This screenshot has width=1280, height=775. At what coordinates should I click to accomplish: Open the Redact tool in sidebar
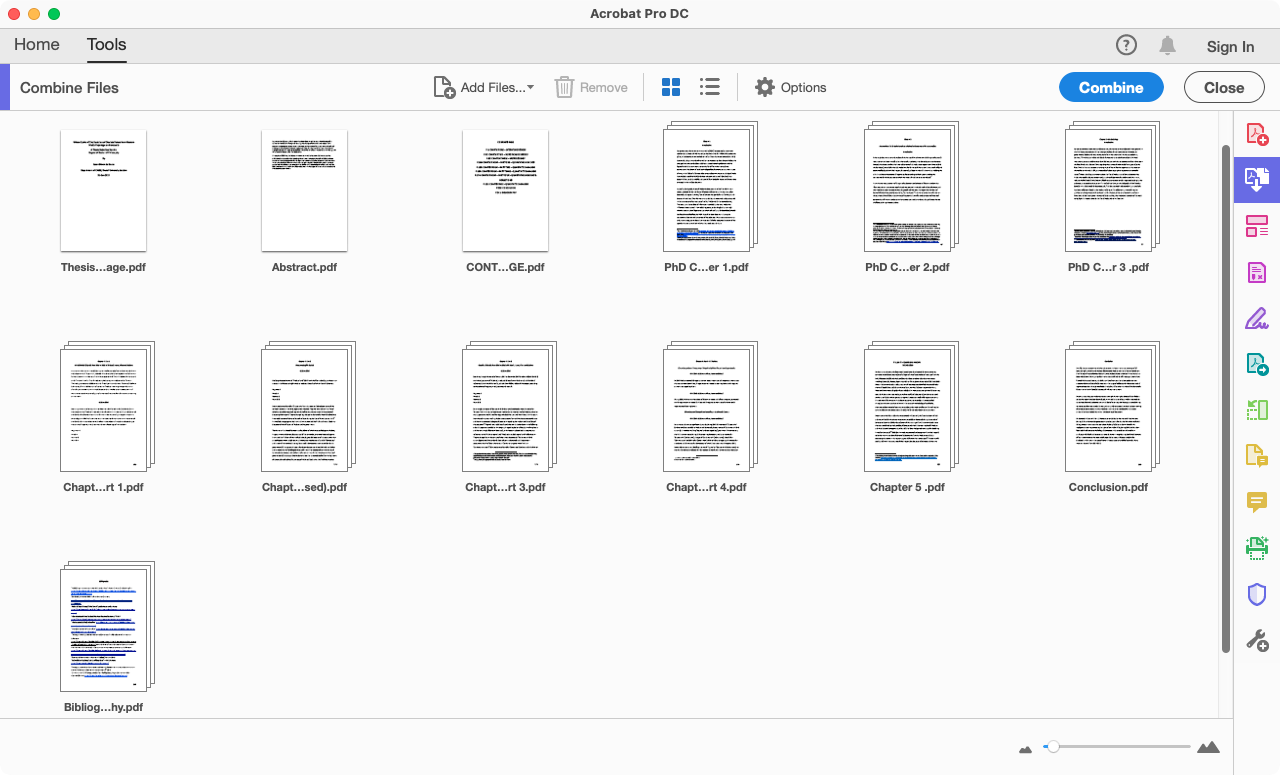(x=1257, y=272)
